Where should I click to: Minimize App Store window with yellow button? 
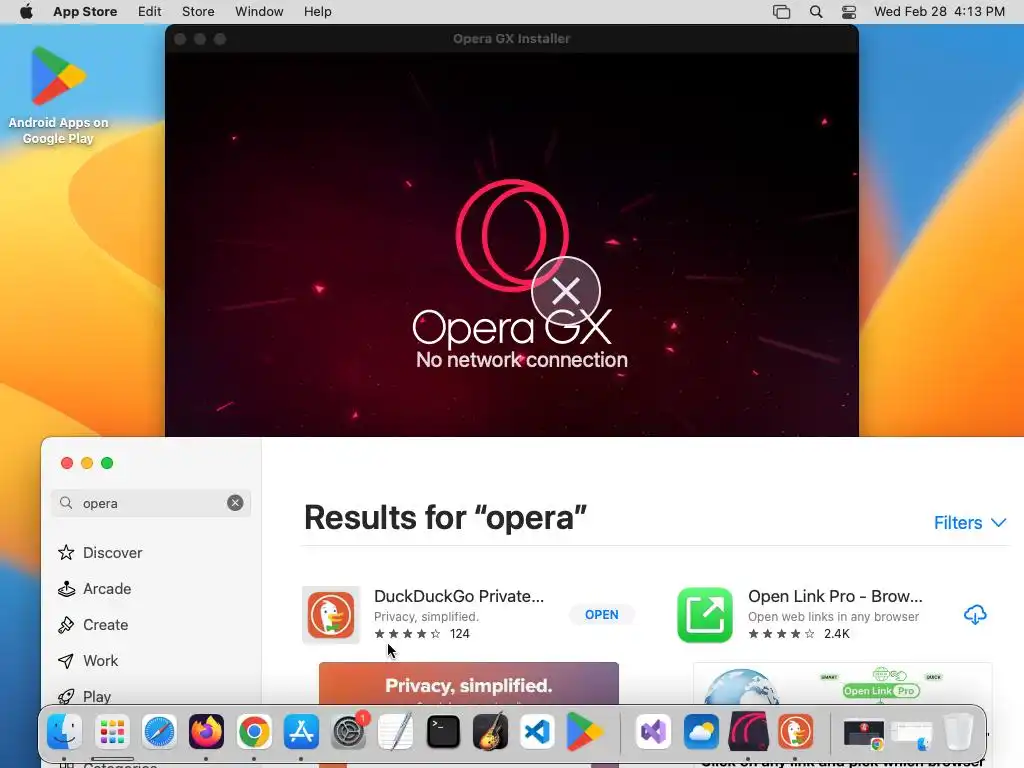(x=87, y=463)
